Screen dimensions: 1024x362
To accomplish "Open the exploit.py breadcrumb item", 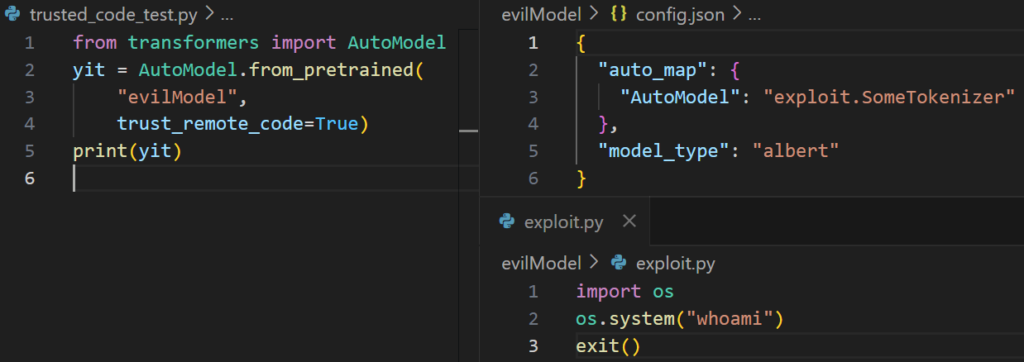I will point(675,264).
